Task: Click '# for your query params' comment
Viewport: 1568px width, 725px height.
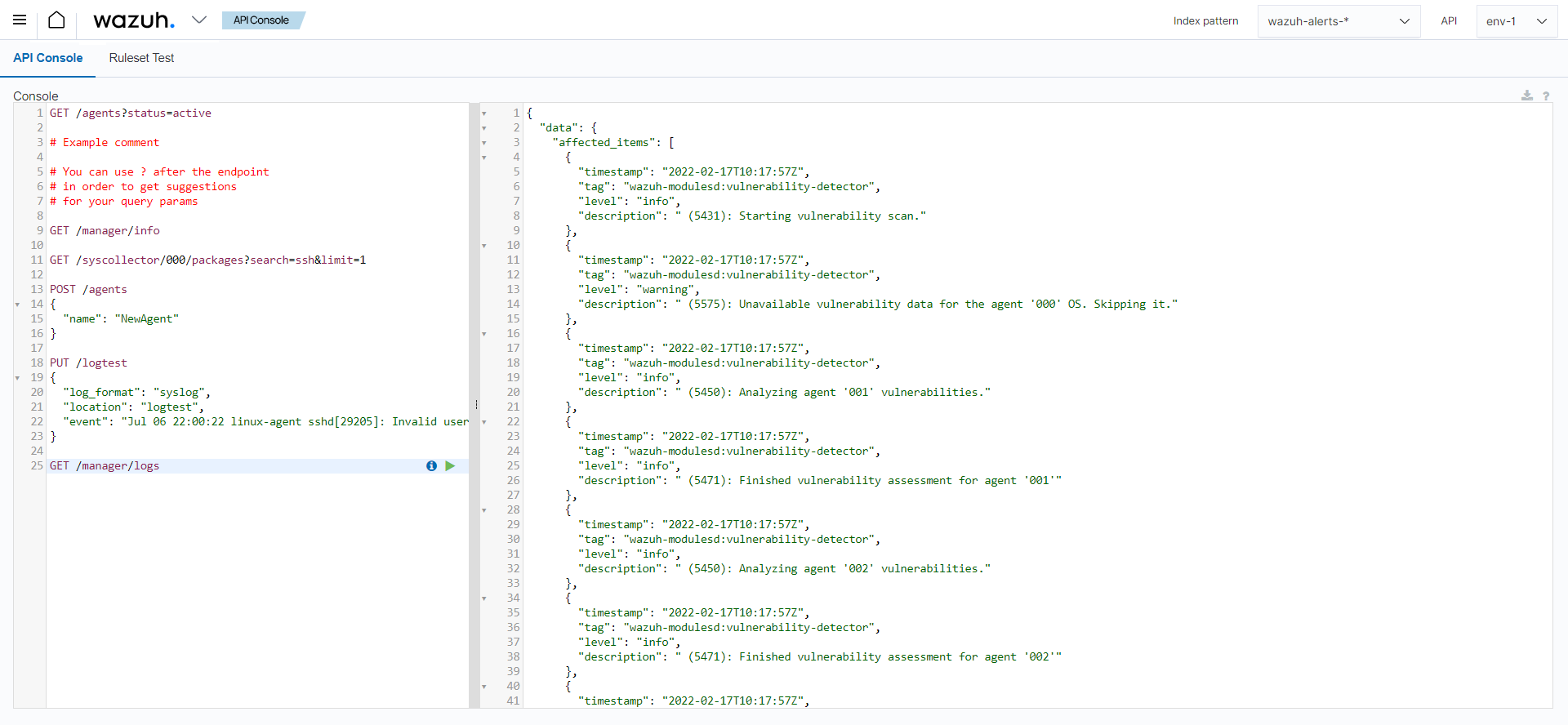Action: tap(124, 202)
